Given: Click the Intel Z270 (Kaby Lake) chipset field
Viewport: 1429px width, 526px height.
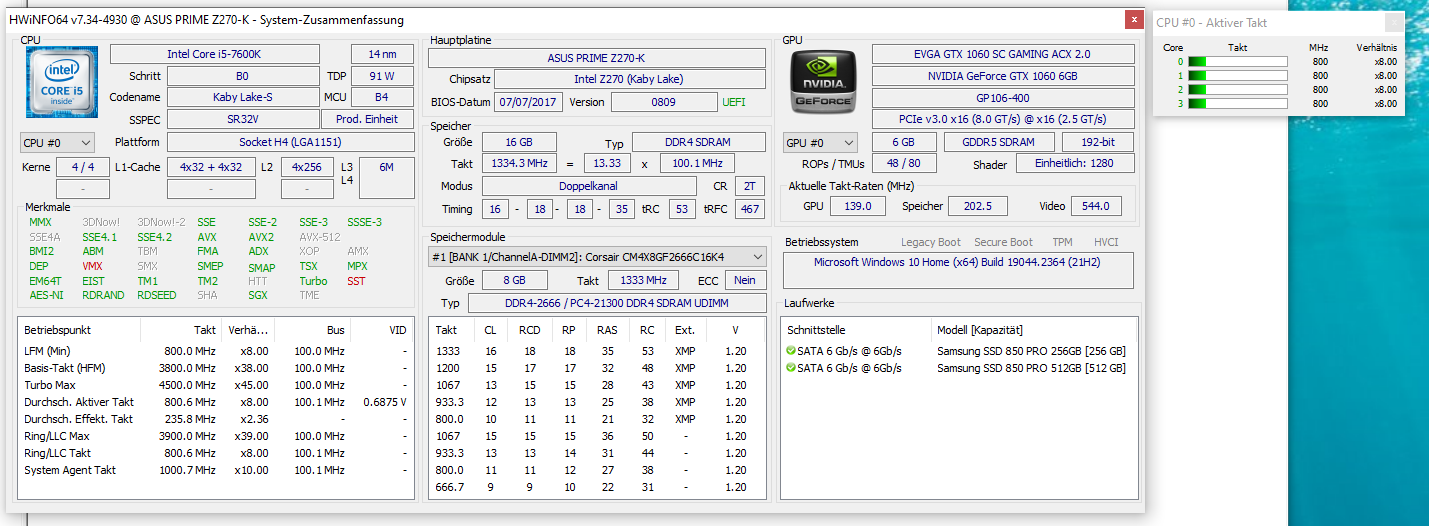Looking at the screenshot, I should click(x=630, y=79).
